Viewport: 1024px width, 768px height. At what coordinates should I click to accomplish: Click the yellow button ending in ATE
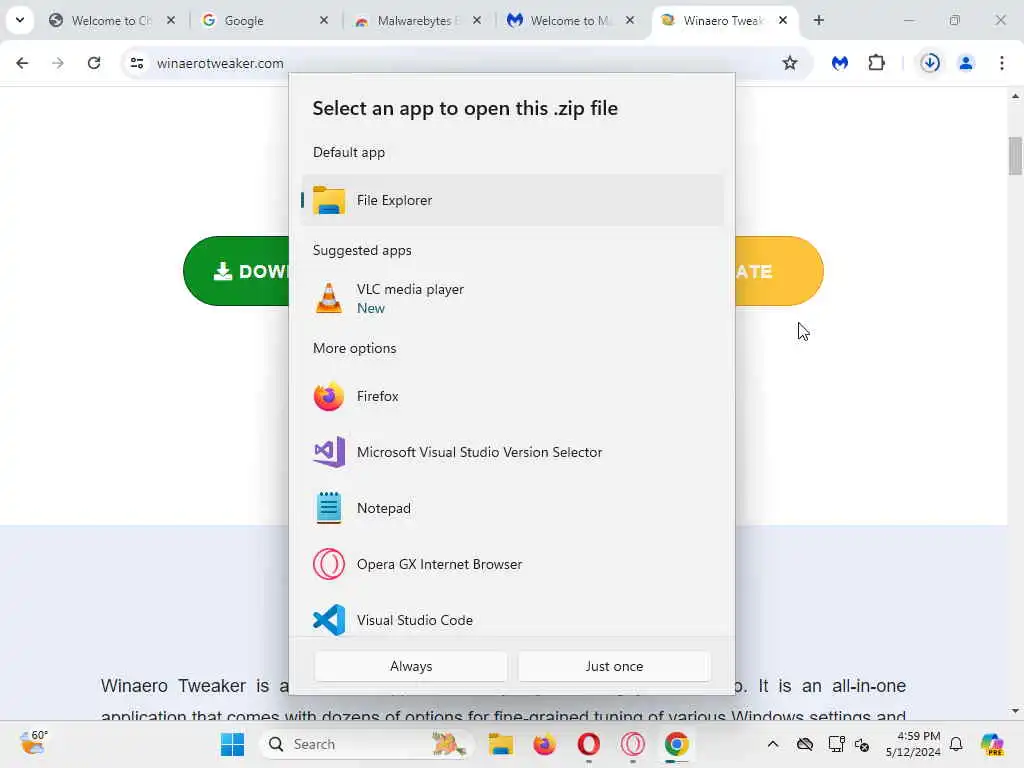pyautogui.click(x=779, y=271)
